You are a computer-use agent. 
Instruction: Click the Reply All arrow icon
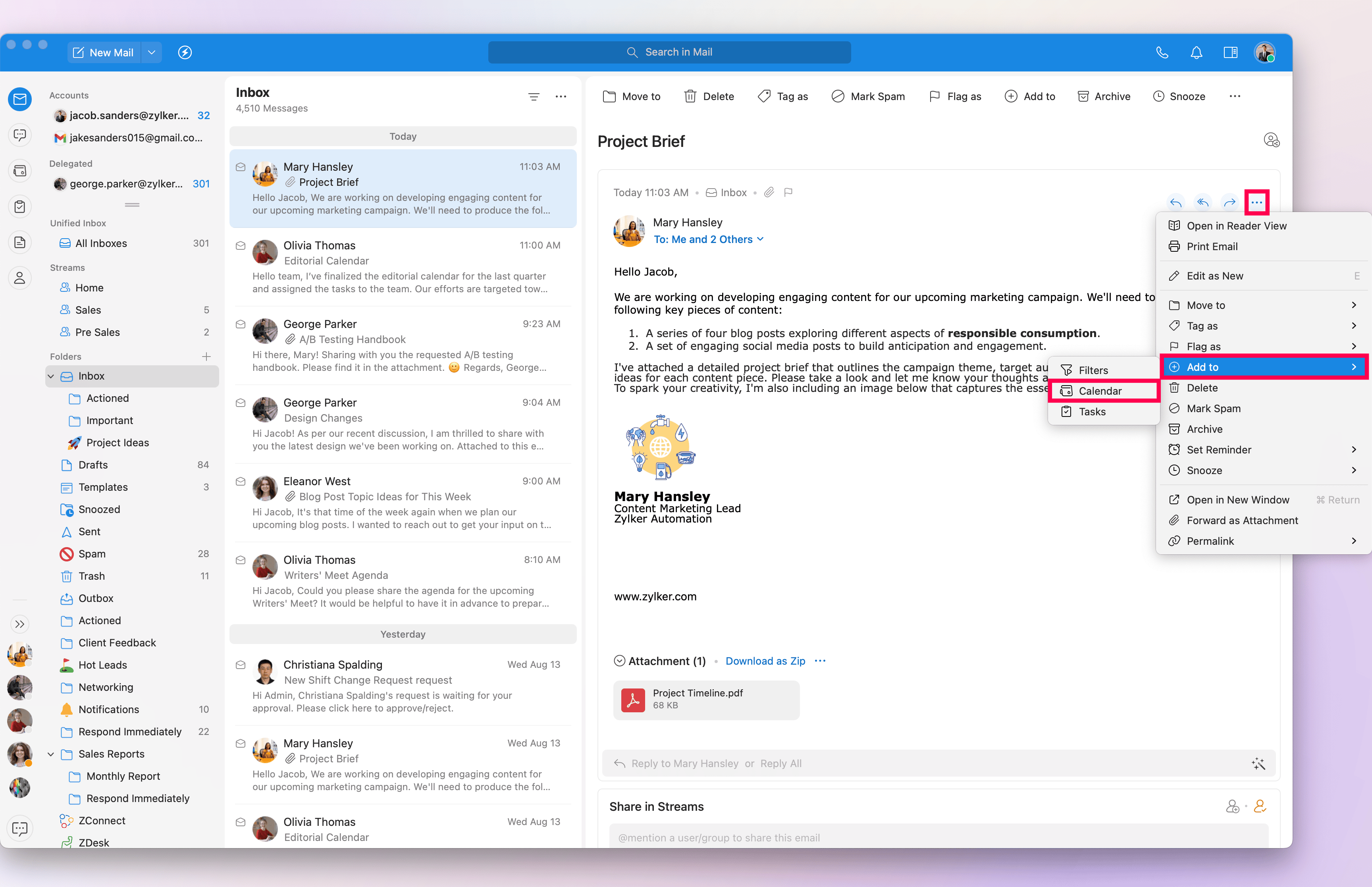point(1203,202)
